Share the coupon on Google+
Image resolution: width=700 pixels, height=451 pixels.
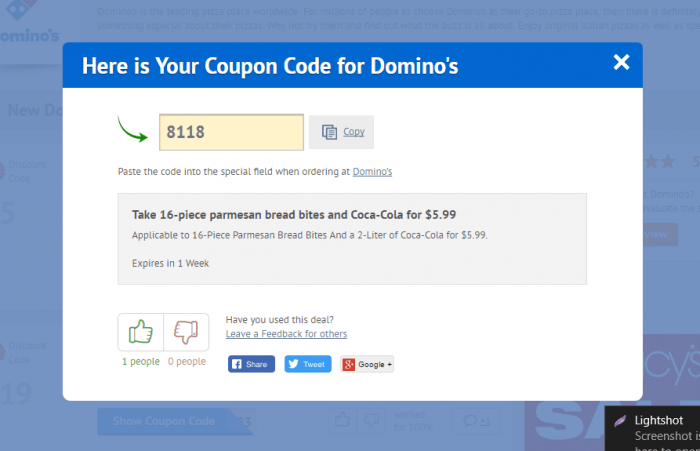pos(367,364)
